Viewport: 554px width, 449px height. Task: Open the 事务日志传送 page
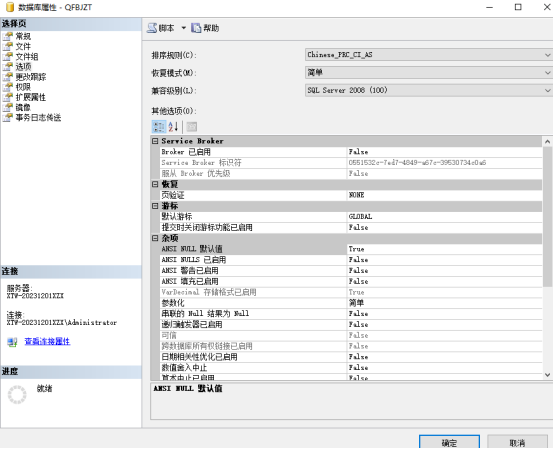[38, 118]
